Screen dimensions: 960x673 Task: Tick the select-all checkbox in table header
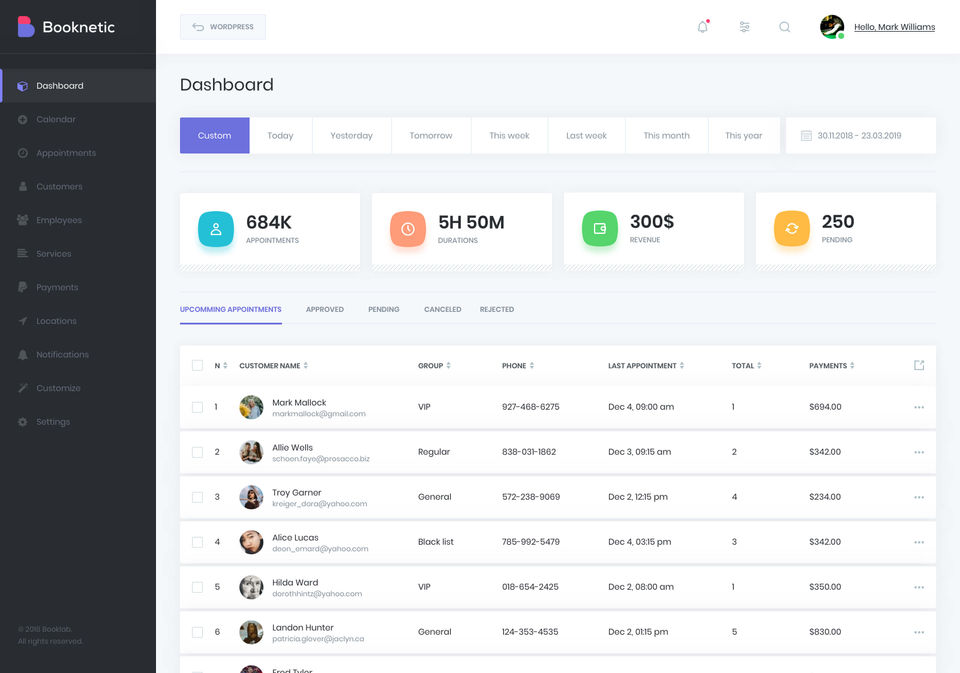(197, 366)
